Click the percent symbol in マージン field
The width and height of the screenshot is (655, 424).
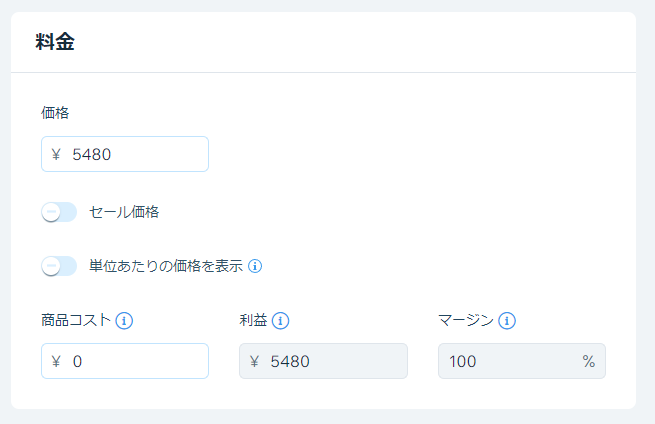coord(589,361)
